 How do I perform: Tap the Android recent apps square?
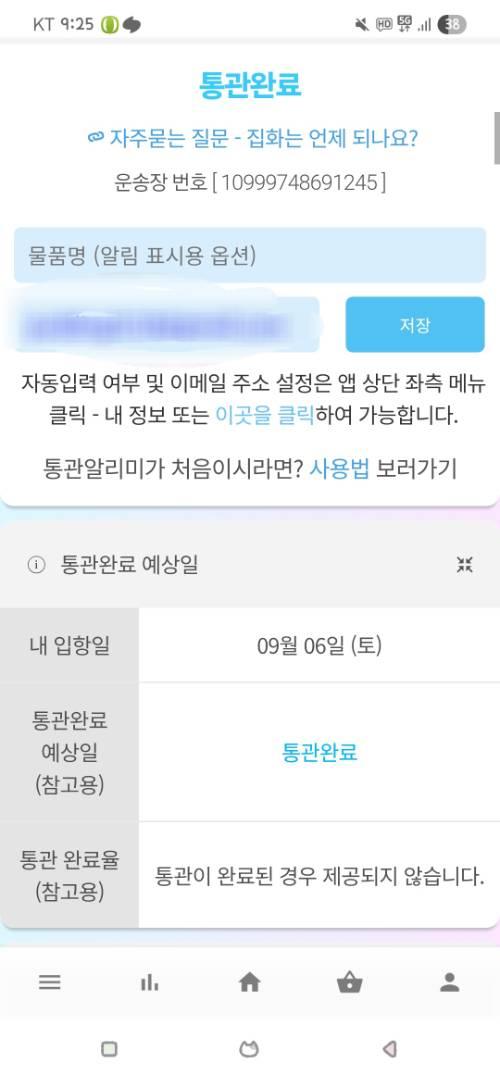coord(109,1049)
